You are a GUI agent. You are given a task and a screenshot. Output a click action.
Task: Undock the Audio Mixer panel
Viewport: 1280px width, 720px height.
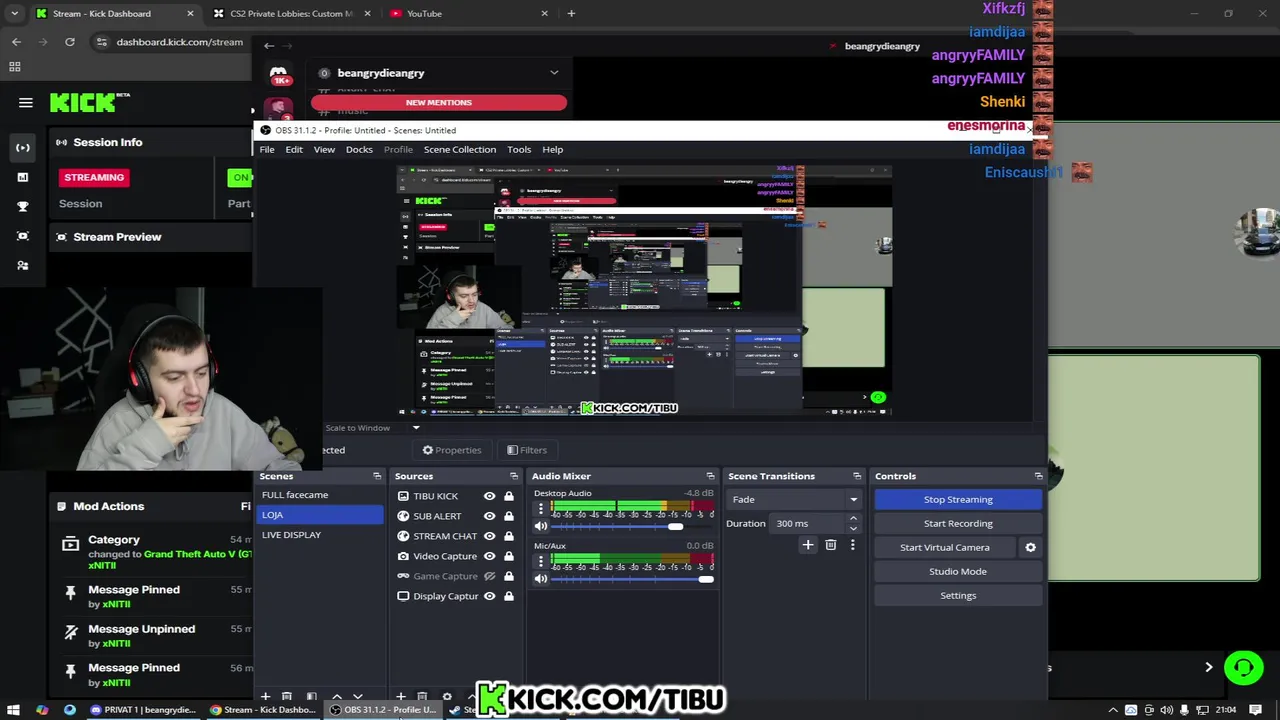710,476
